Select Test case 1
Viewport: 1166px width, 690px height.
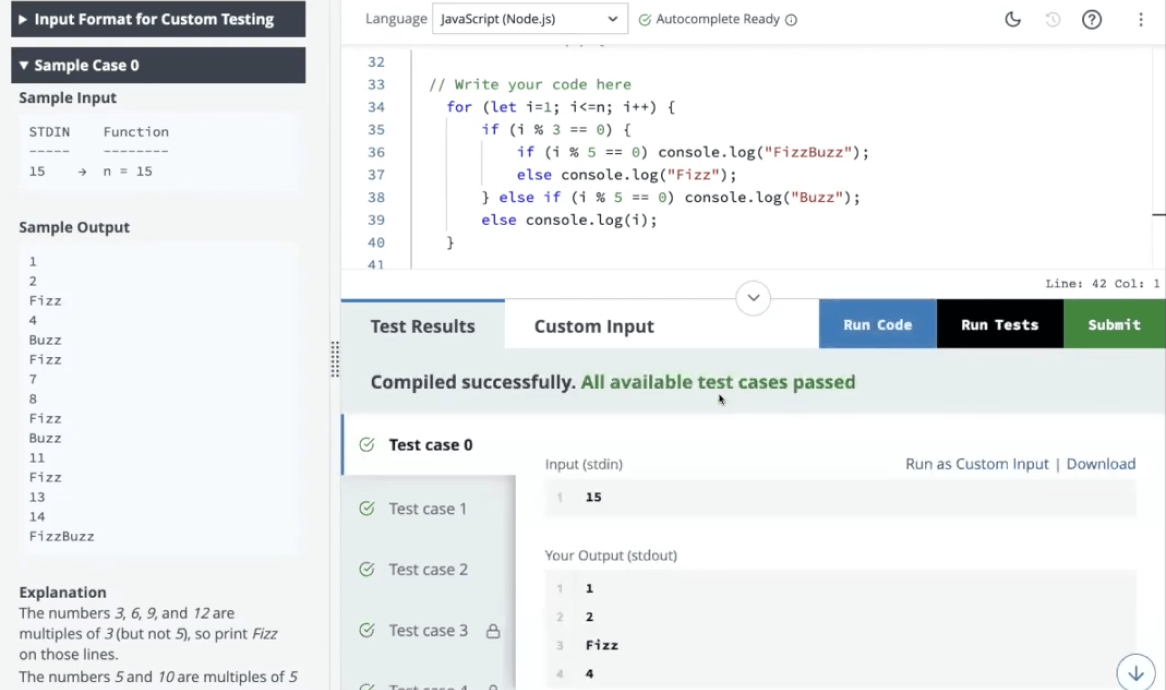(x=428, y=509)
